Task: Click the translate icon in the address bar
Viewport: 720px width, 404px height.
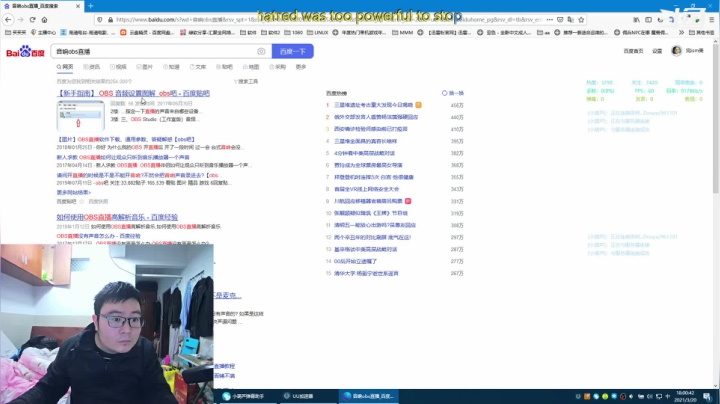Action: 570,20
